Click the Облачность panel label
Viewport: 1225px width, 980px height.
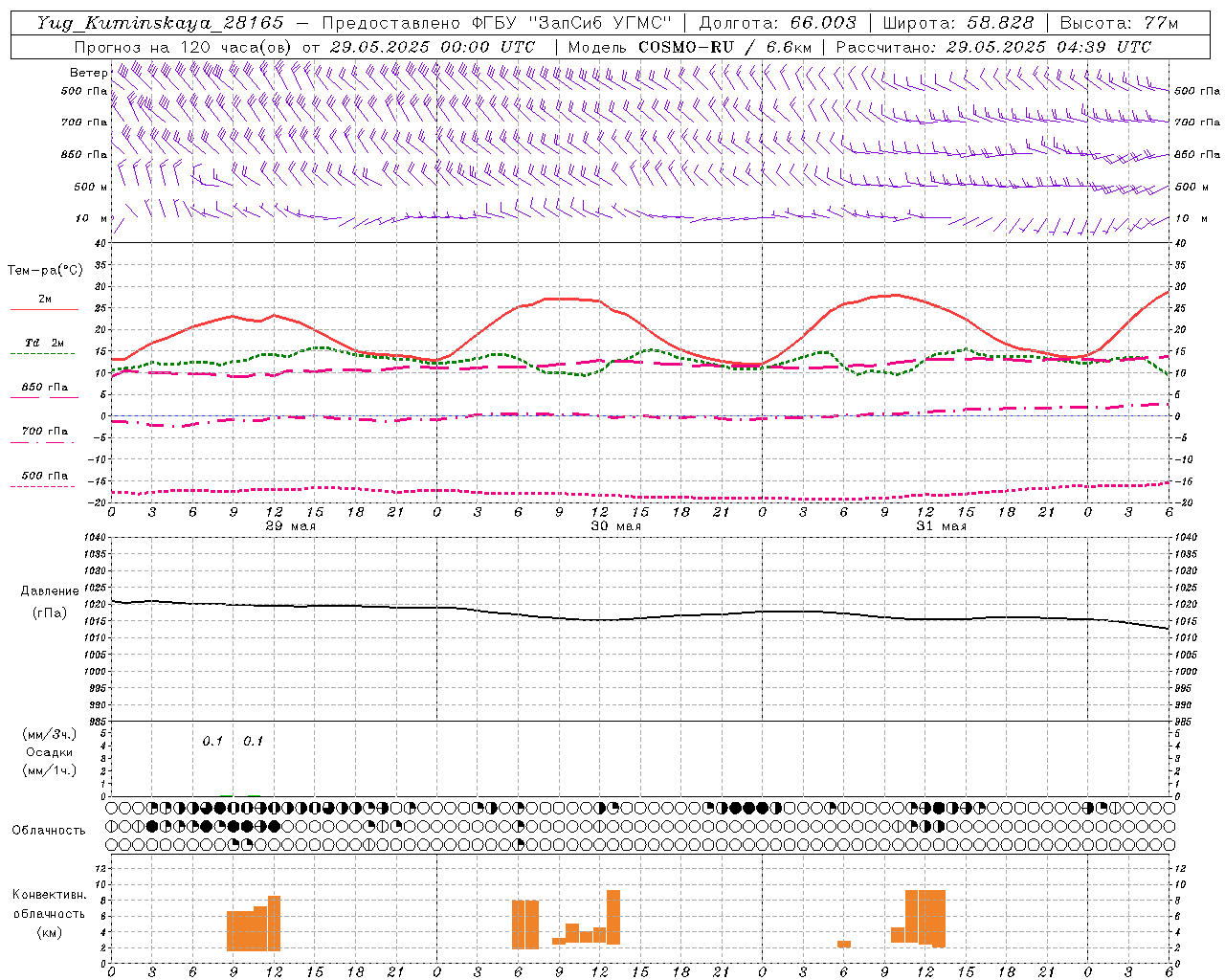49,831
